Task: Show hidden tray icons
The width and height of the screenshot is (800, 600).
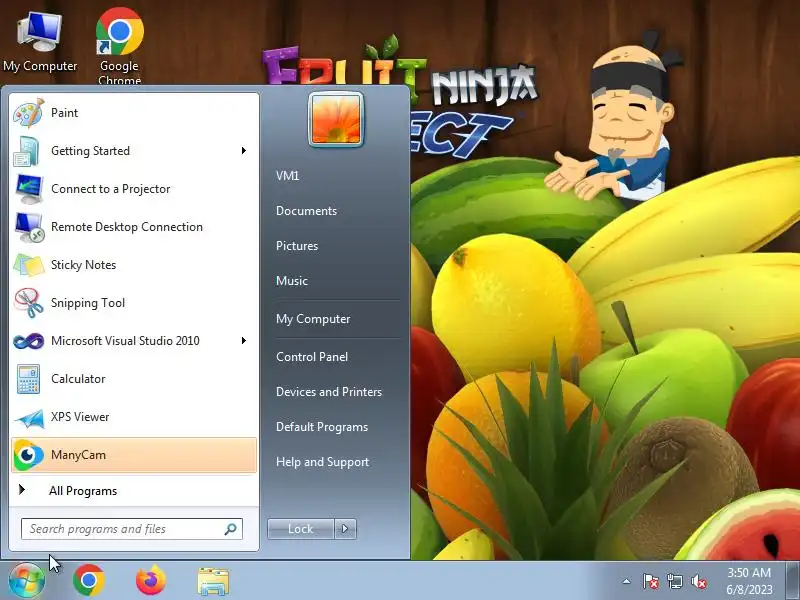Action: coord(627,581)
